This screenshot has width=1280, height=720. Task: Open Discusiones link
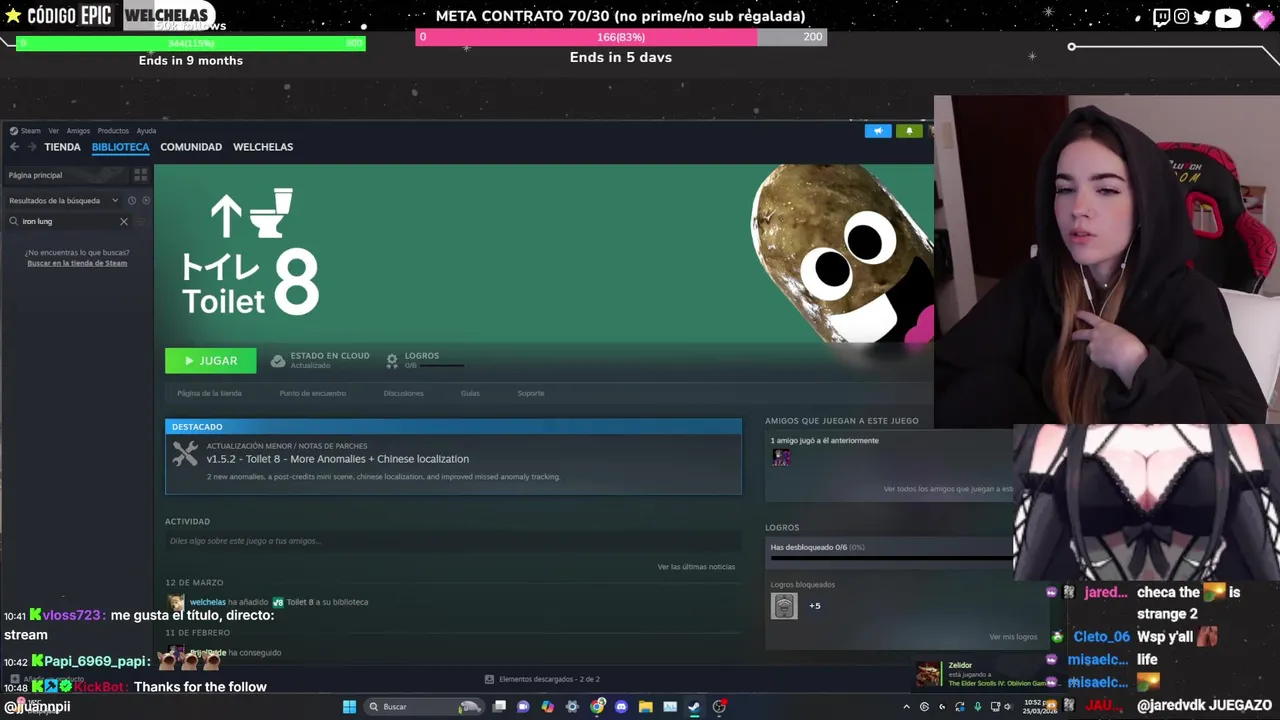(x=403, y=393)
